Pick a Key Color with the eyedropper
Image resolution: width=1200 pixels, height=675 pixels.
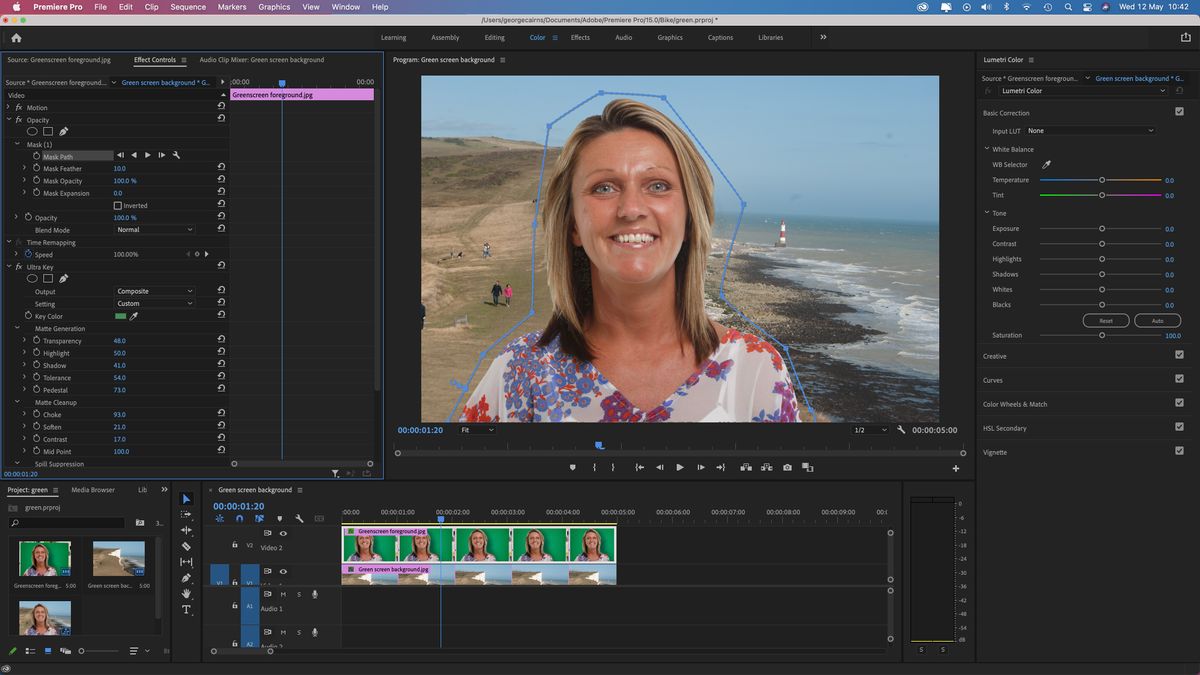(x=134, y=315)
